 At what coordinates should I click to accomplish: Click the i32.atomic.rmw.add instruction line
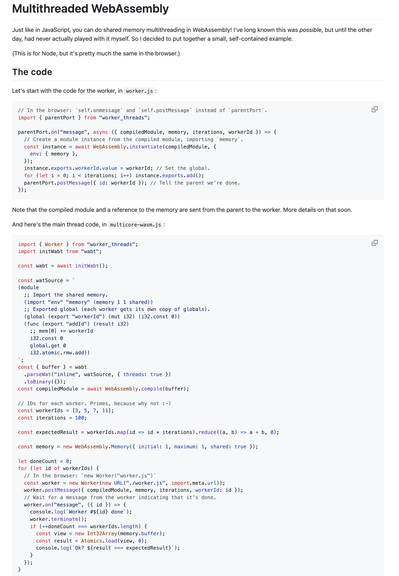pos(60,353)
